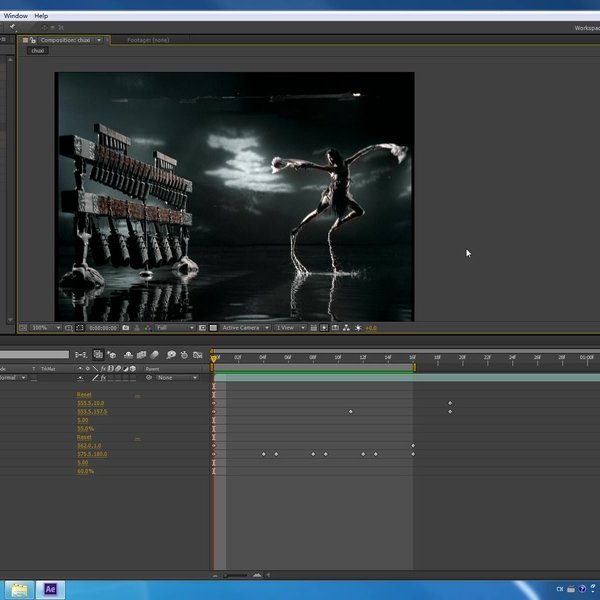The width and height of the screenshot is (600, 600).
Task: Click the show channel color icon
Action: pyautogui.click(x=149, y=328)
